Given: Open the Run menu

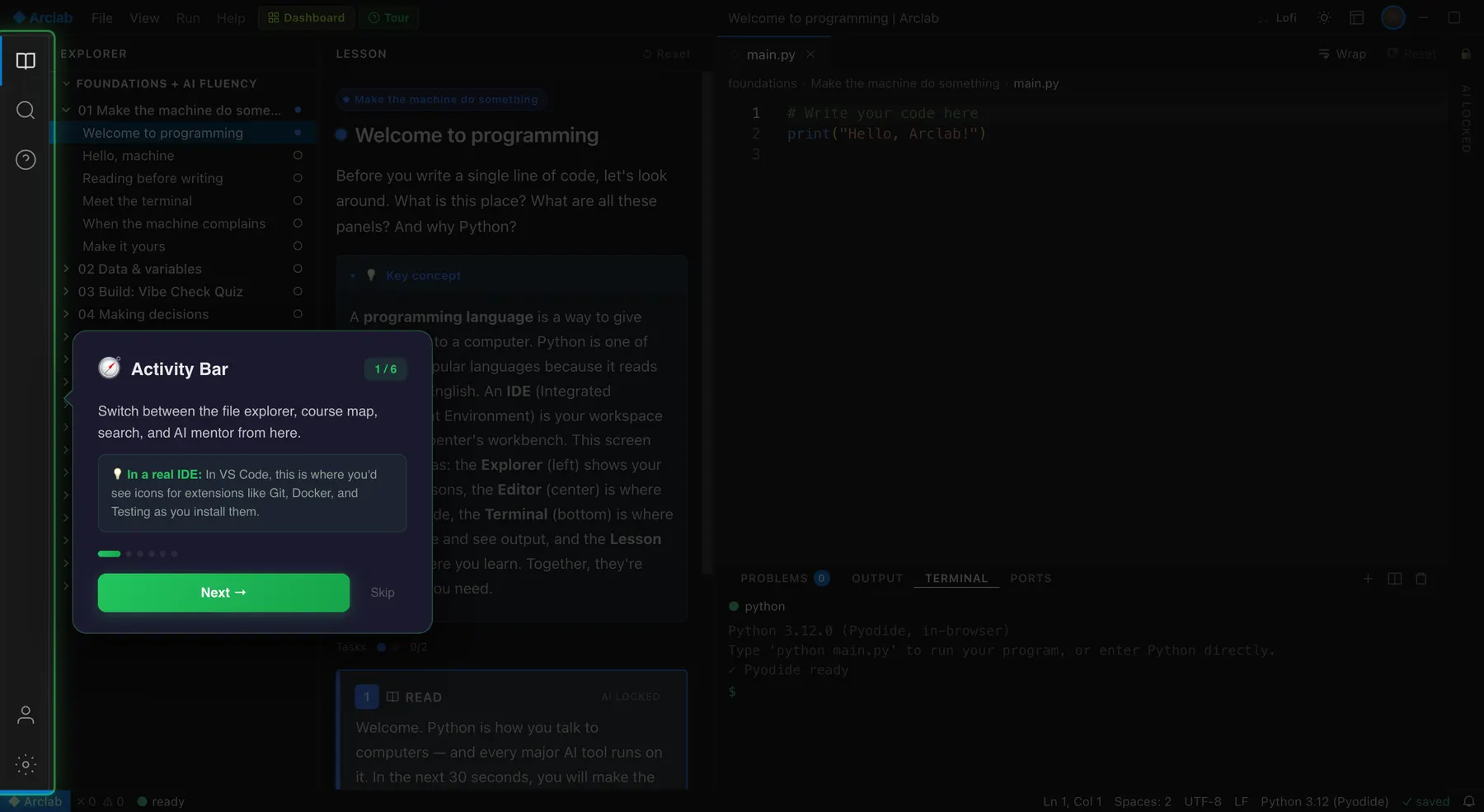Looking at the screenshot, I should click(x=188, y=17).
